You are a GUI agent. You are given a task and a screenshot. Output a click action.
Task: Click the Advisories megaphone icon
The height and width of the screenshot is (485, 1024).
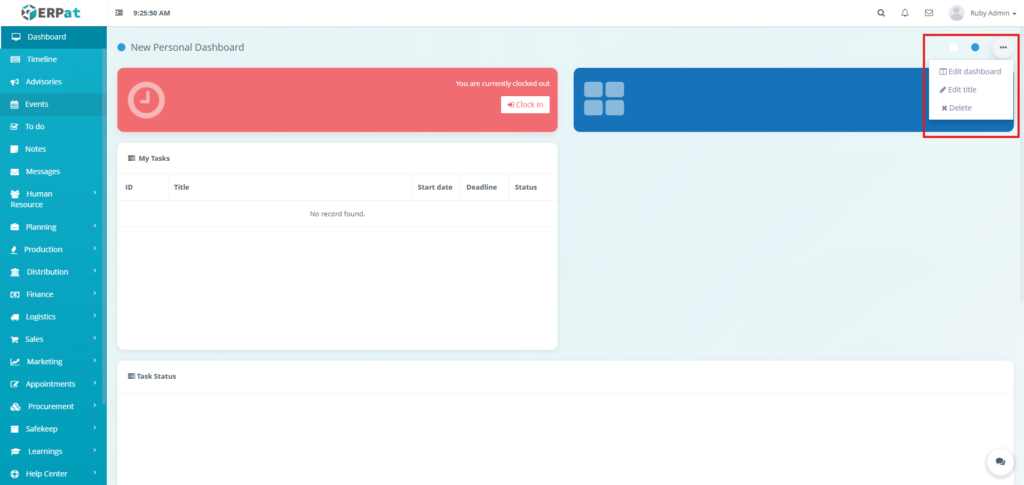pyautogui.click(x=15, y=82)
